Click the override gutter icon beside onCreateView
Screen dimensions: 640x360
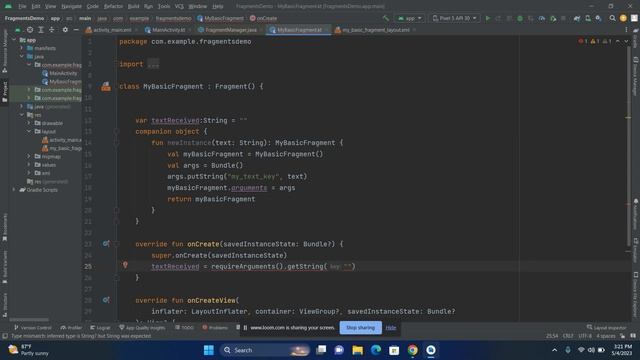pos(106,300)
